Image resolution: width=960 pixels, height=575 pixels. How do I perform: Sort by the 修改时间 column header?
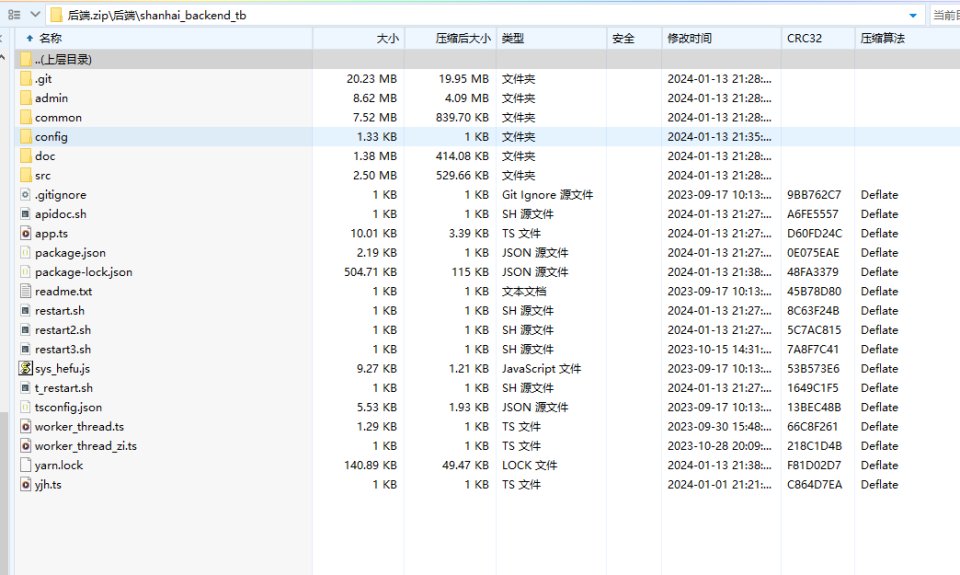tap(689, 38)
